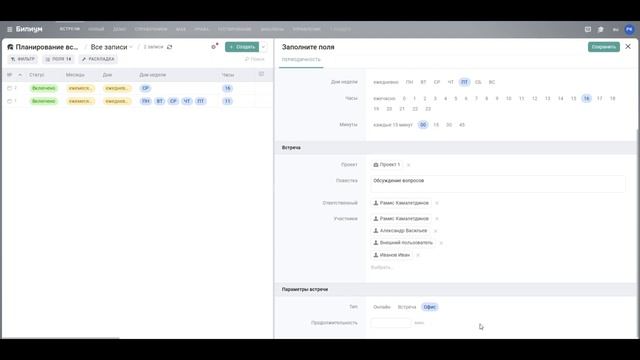Screen dimensions: 640x360
Task: Choose Встреча meeting type
Action: click(x=407, y=307)
